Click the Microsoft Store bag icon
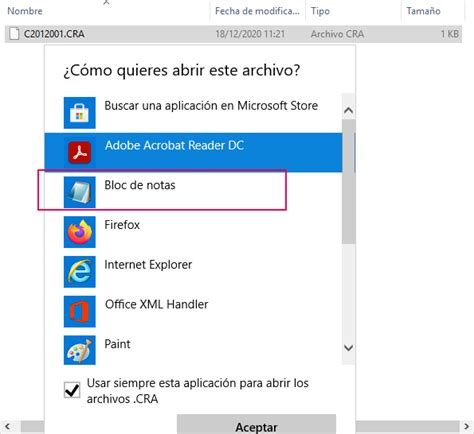474x434 pixels. pos(79,113)
